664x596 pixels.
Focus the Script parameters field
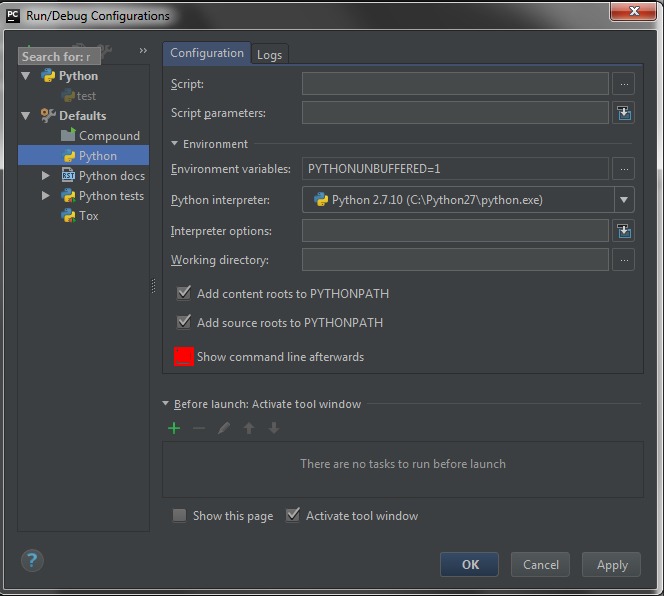click(x=455, y=113)
